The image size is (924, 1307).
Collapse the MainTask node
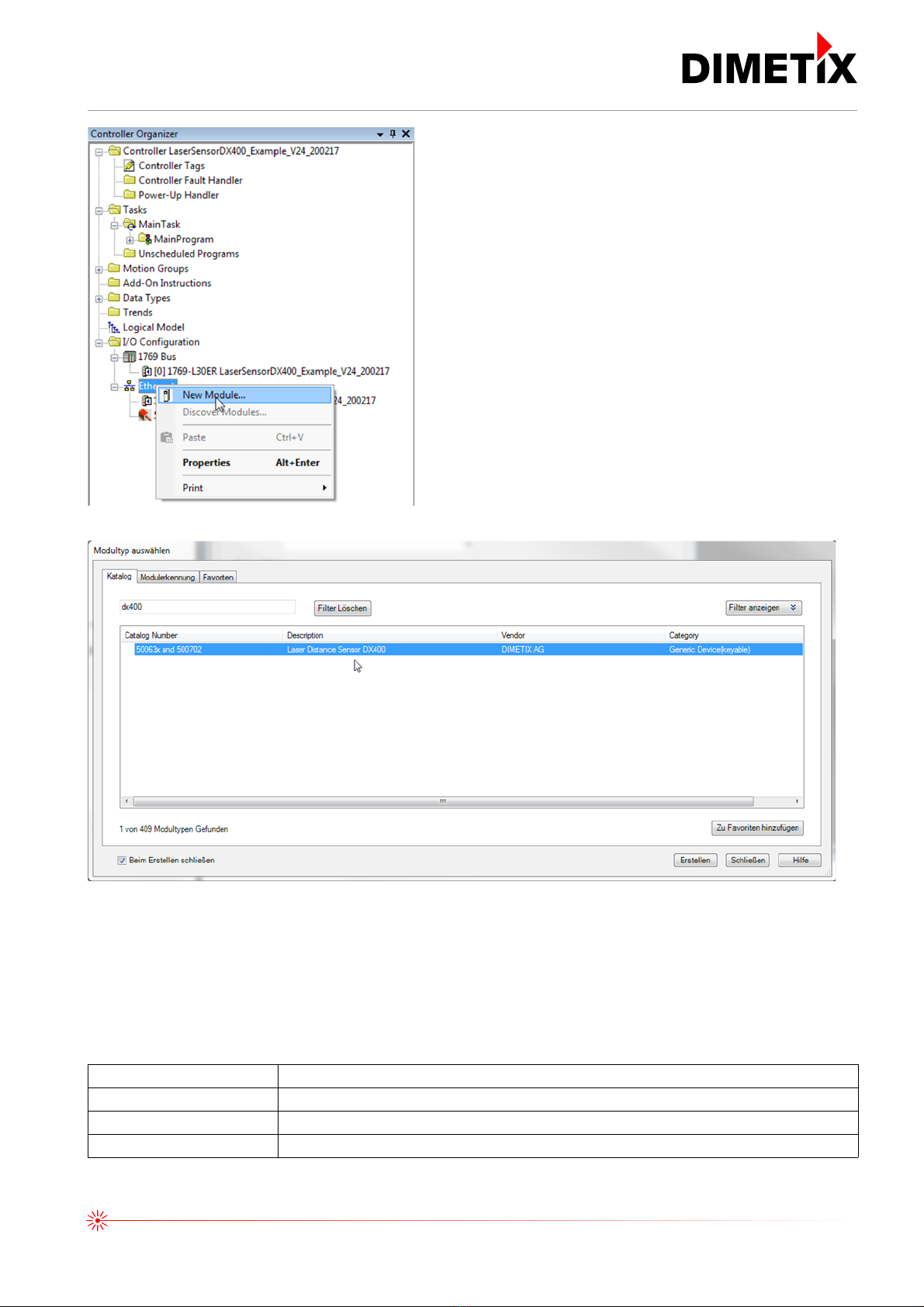(115, 225)
